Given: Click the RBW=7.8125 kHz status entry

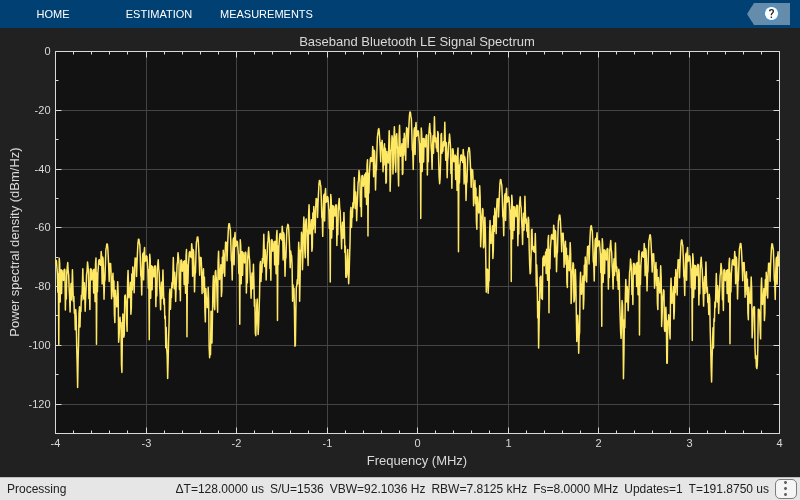Looking at the screenshot, I should click(479, 489).
